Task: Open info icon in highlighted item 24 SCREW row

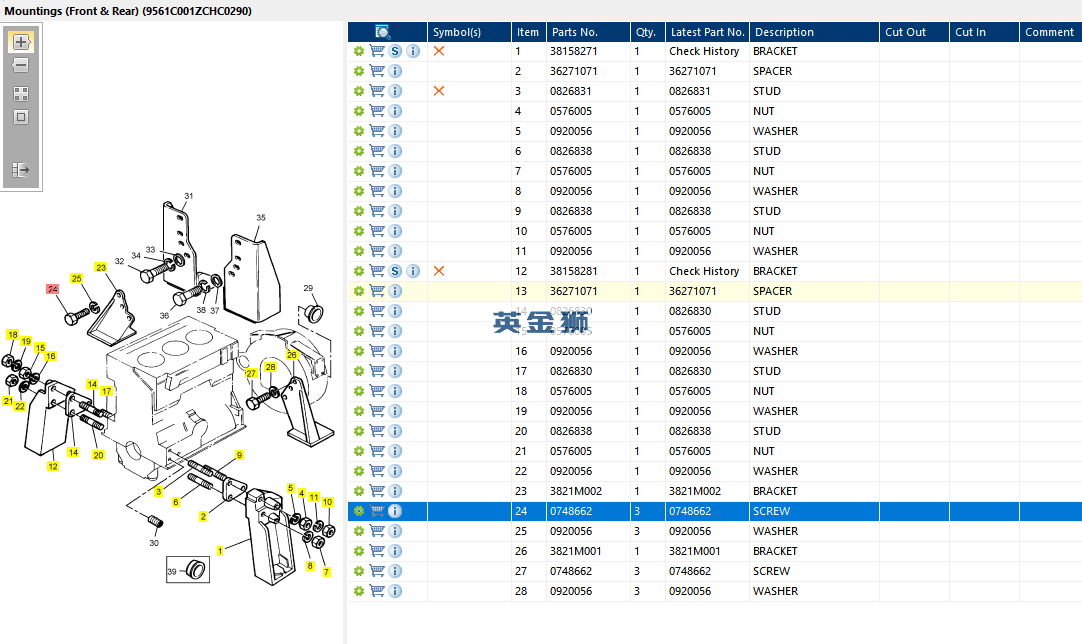Action: pos(395,511)
